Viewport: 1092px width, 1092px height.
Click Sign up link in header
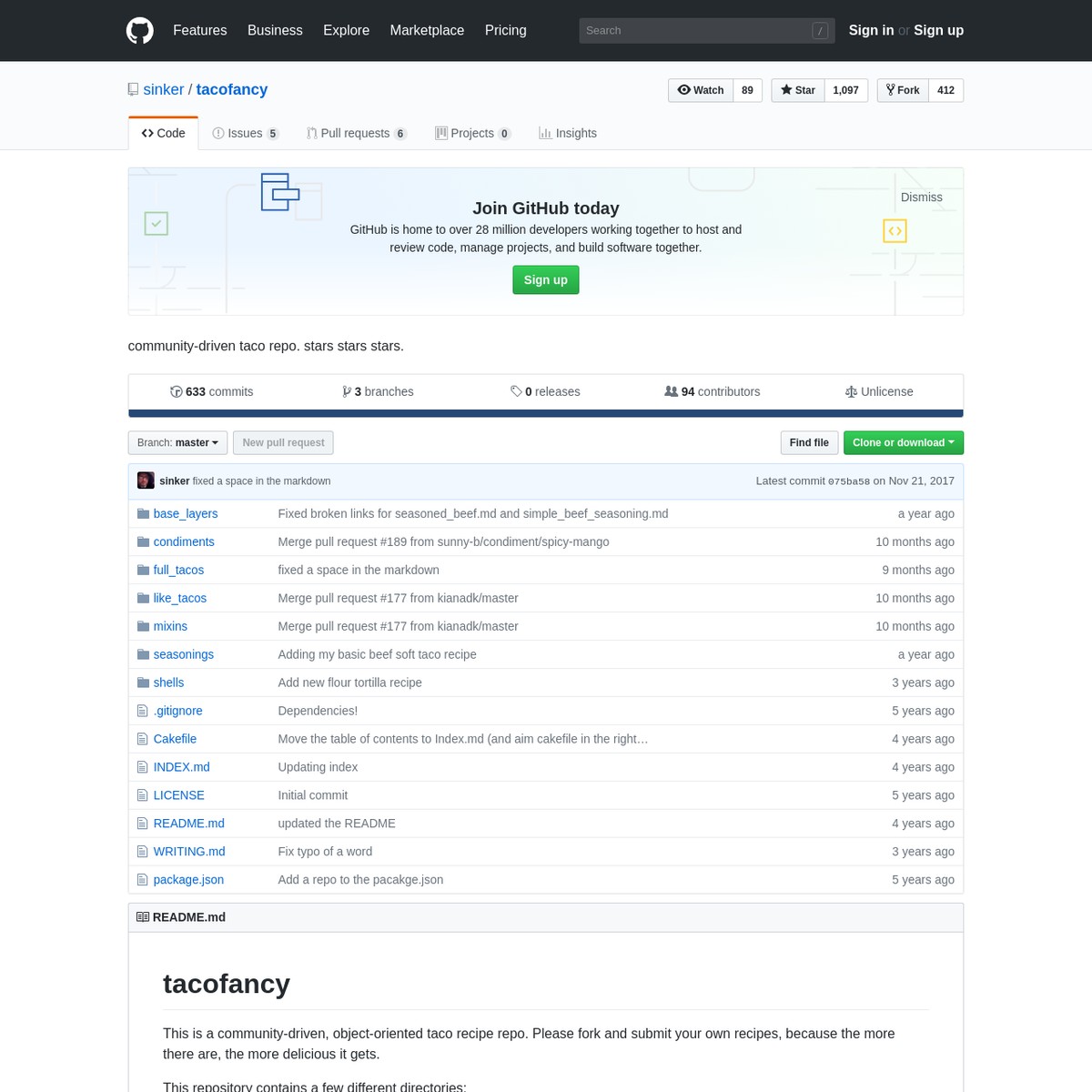[938, 30]
